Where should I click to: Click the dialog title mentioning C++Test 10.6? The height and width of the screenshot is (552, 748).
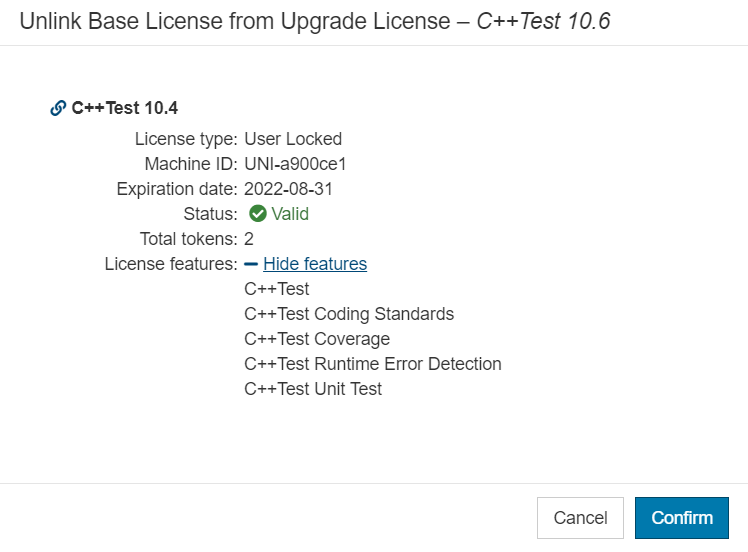(x=315, y=21)
